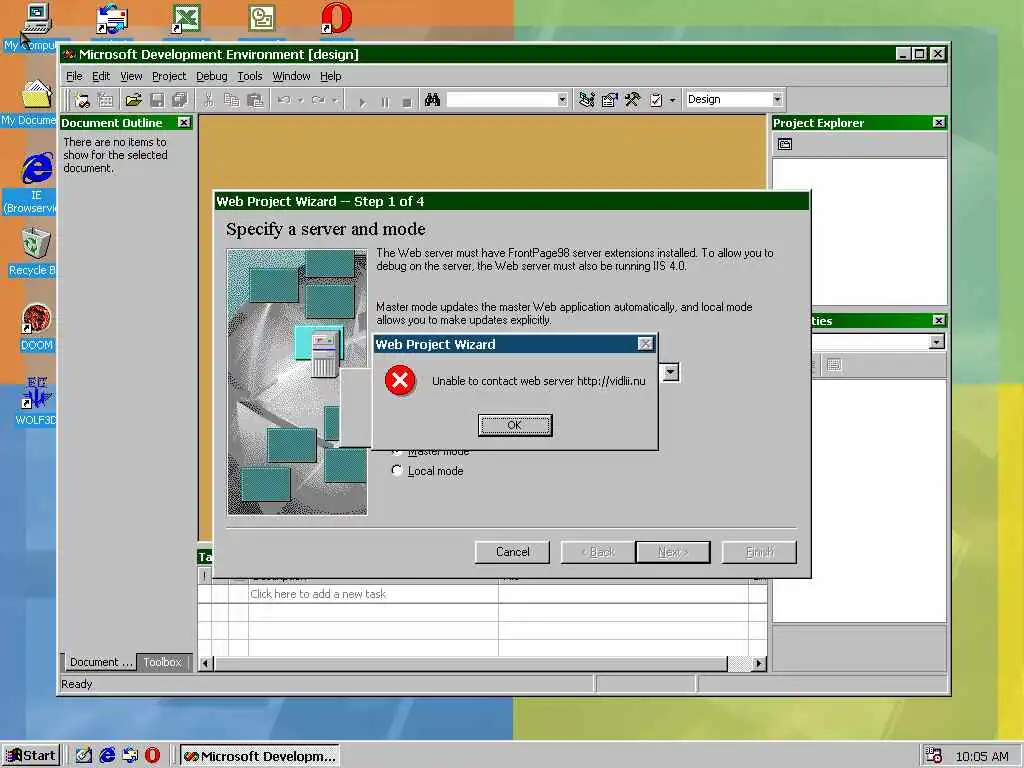Screen dimensions: 1024x768
Task: Click Cancel in the Web Project Wizard
Action: tap(512, 552)
